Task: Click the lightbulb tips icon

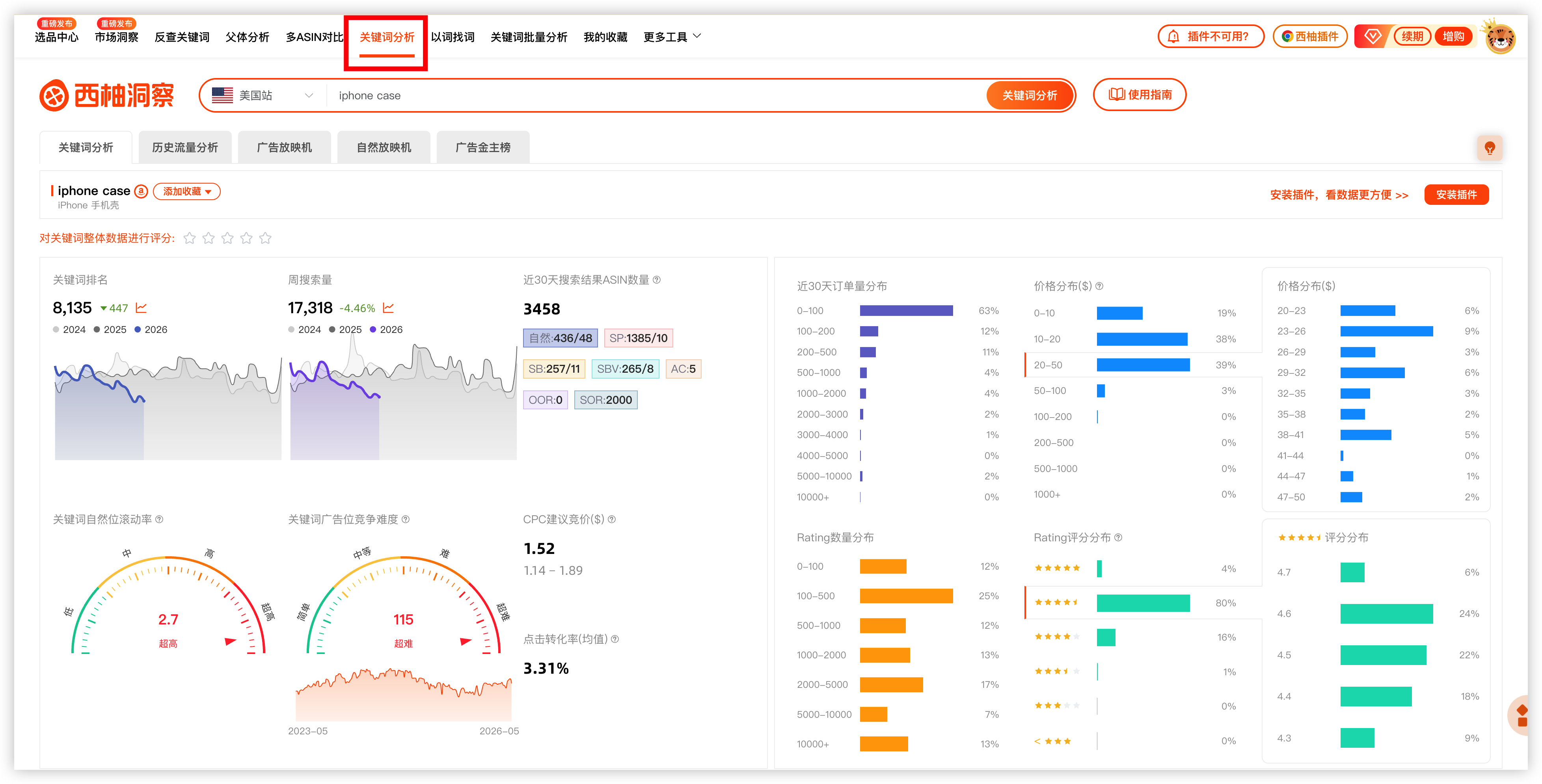Action: pos(1489,148)
